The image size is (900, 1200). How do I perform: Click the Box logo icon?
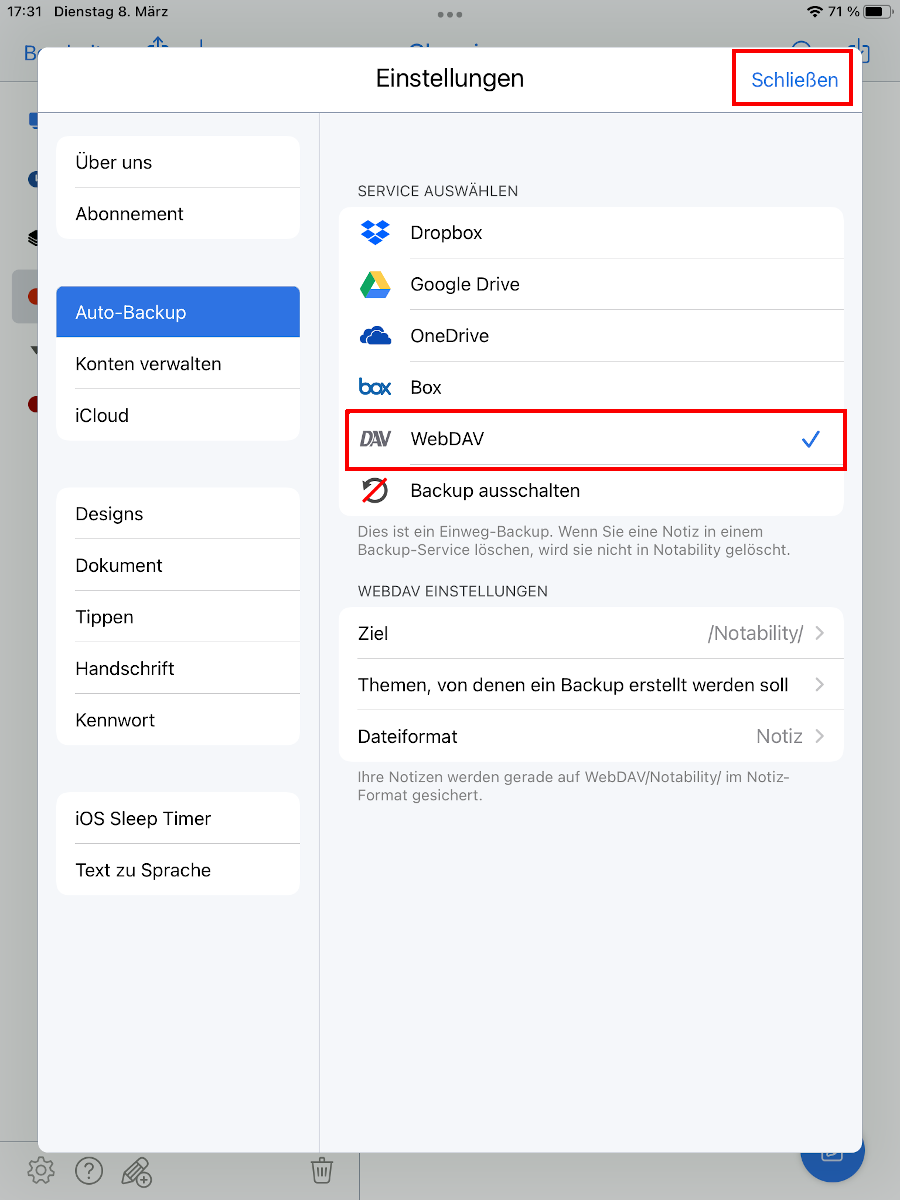pyautogui.click(x=375, y=387)
